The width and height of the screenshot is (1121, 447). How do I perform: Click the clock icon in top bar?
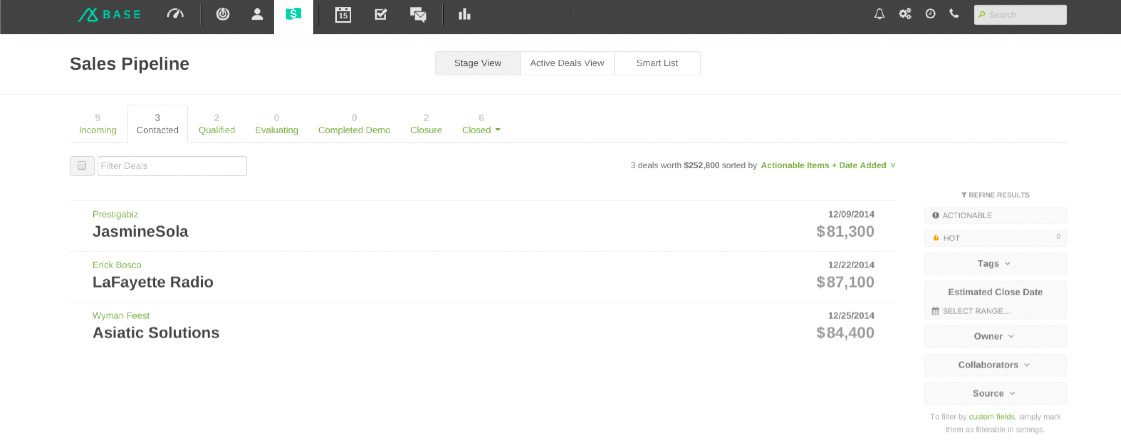[930, 14]
